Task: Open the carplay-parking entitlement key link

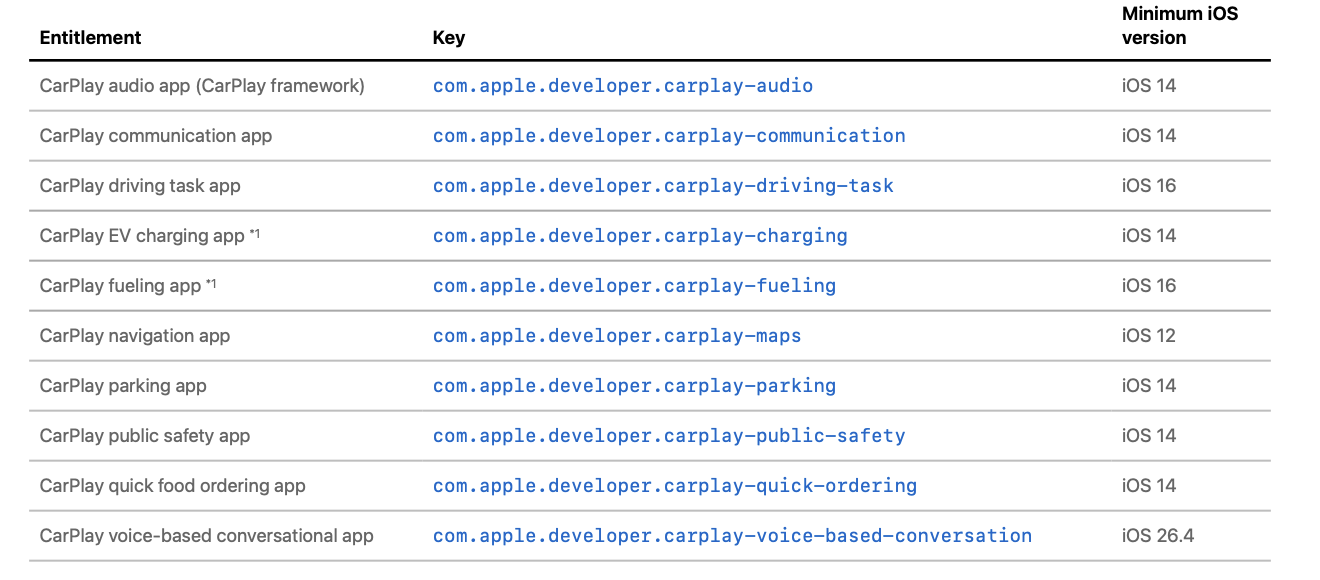Action: tap(633, 386)
